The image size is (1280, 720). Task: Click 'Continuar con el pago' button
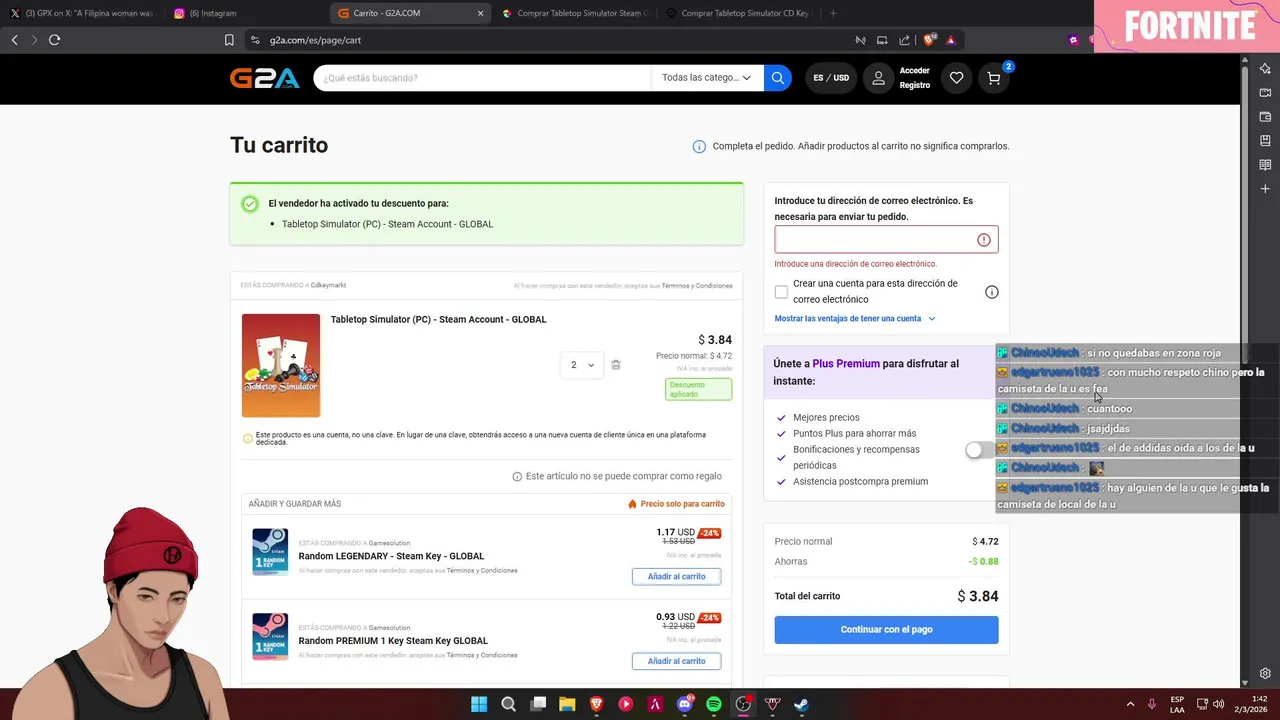(886, 630)
